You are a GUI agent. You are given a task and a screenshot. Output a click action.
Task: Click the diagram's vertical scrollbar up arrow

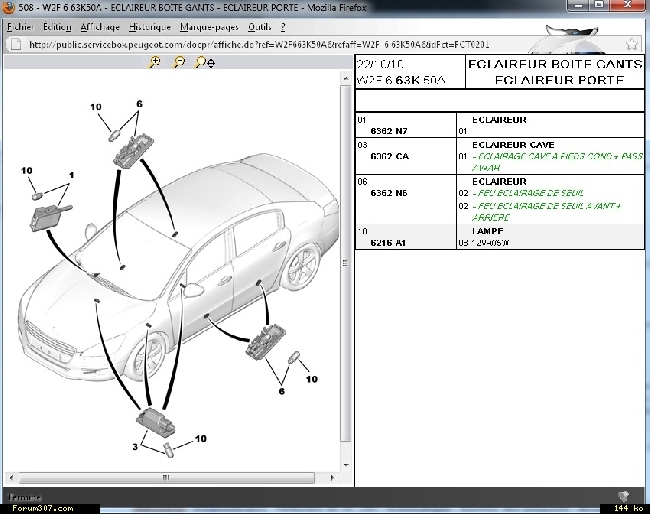tap(346, 78)
